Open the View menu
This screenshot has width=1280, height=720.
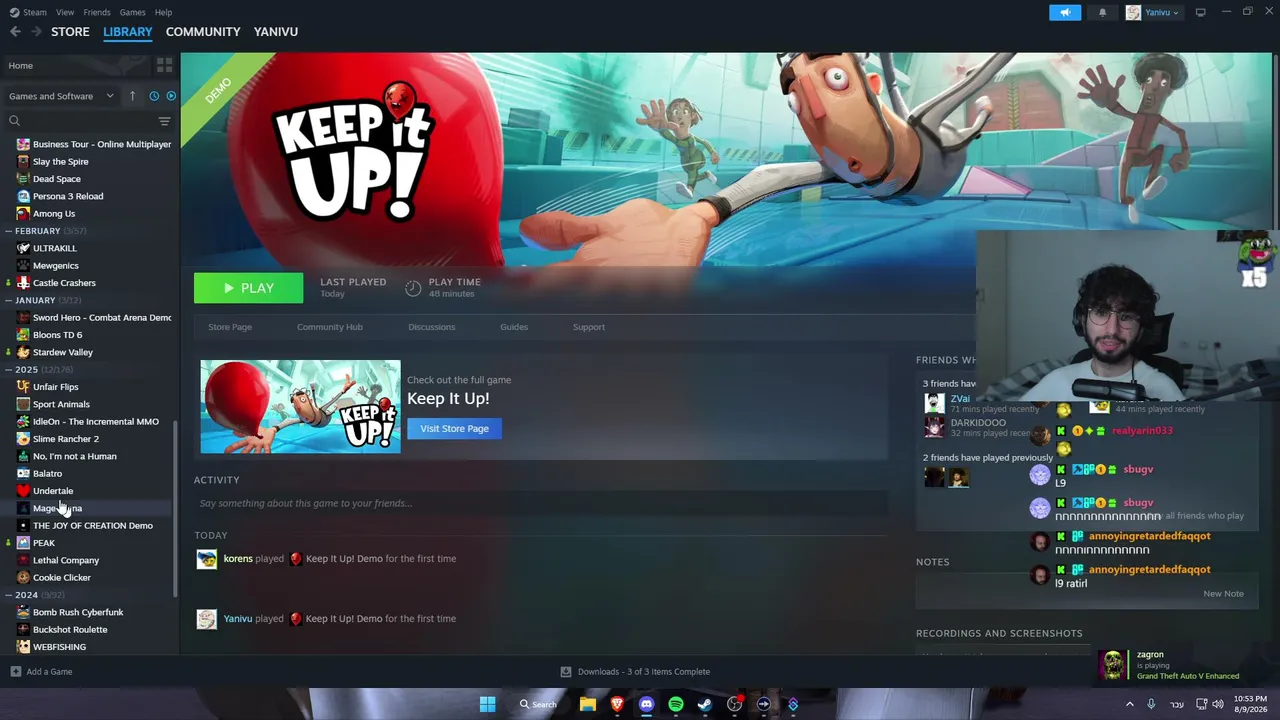(65, 12)
